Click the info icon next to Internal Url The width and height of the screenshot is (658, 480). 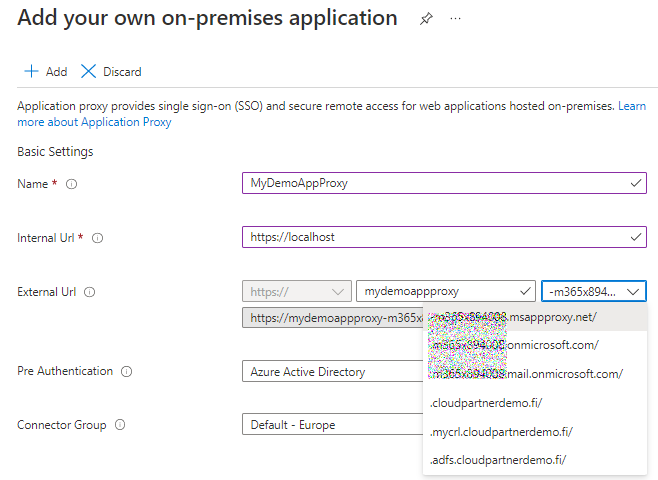[x=97, y=238]
